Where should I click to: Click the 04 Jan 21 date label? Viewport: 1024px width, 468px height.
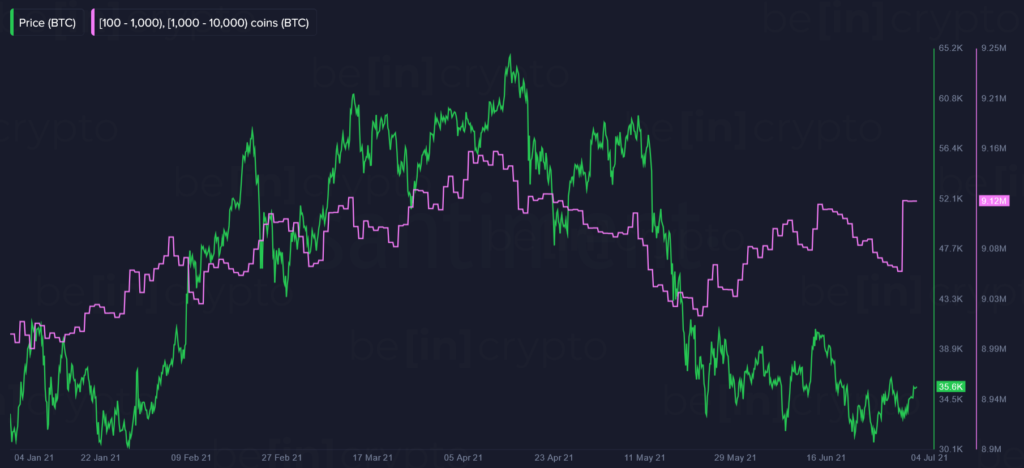click(x=28, y=458)
